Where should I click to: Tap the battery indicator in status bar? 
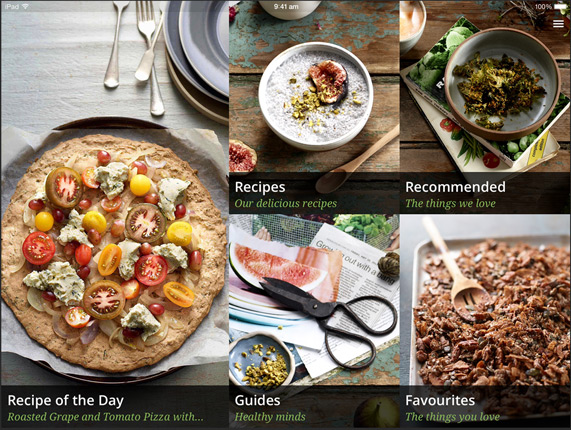coord(560,7)
